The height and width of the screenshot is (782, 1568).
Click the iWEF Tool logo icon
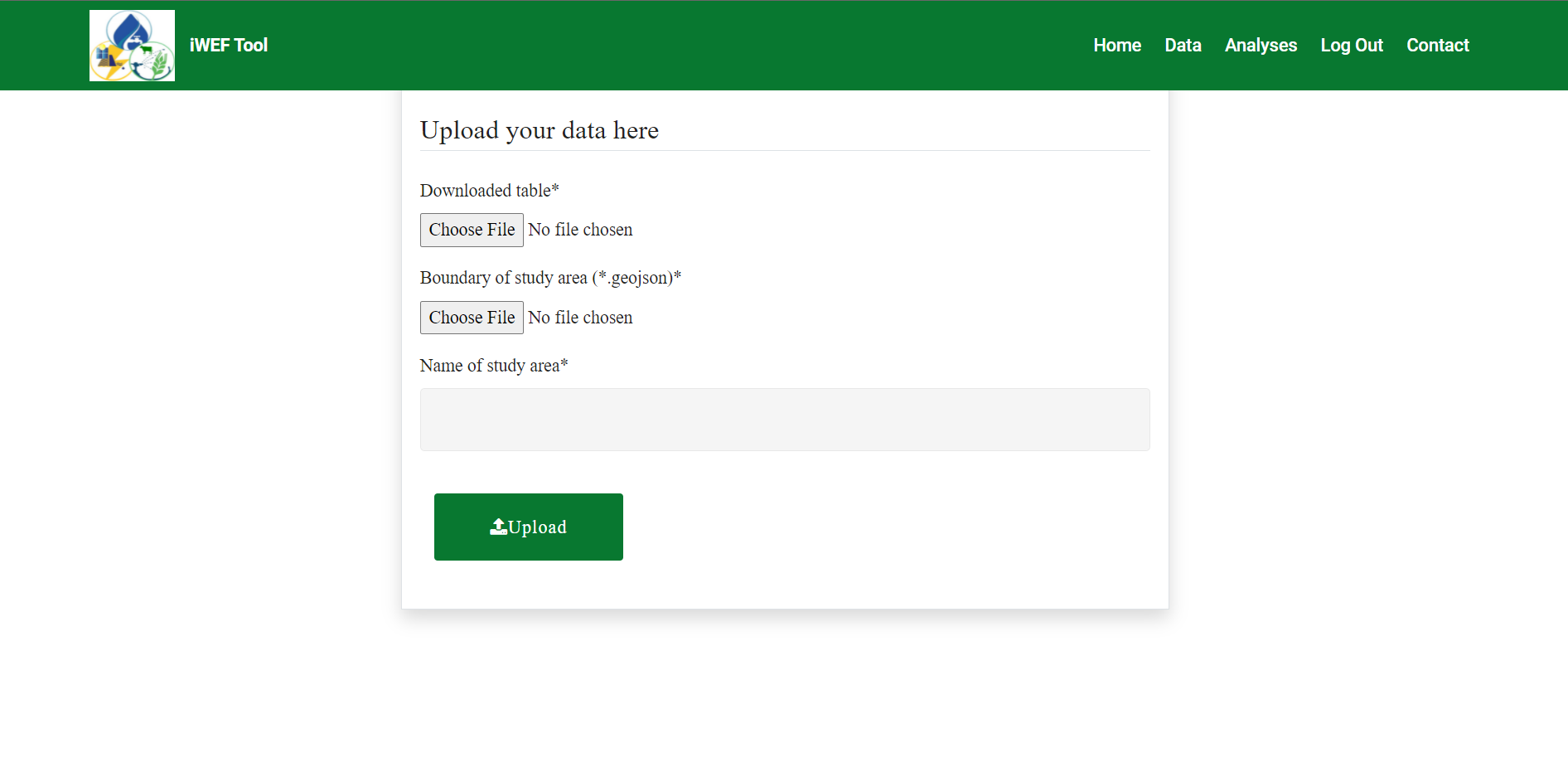131,45
